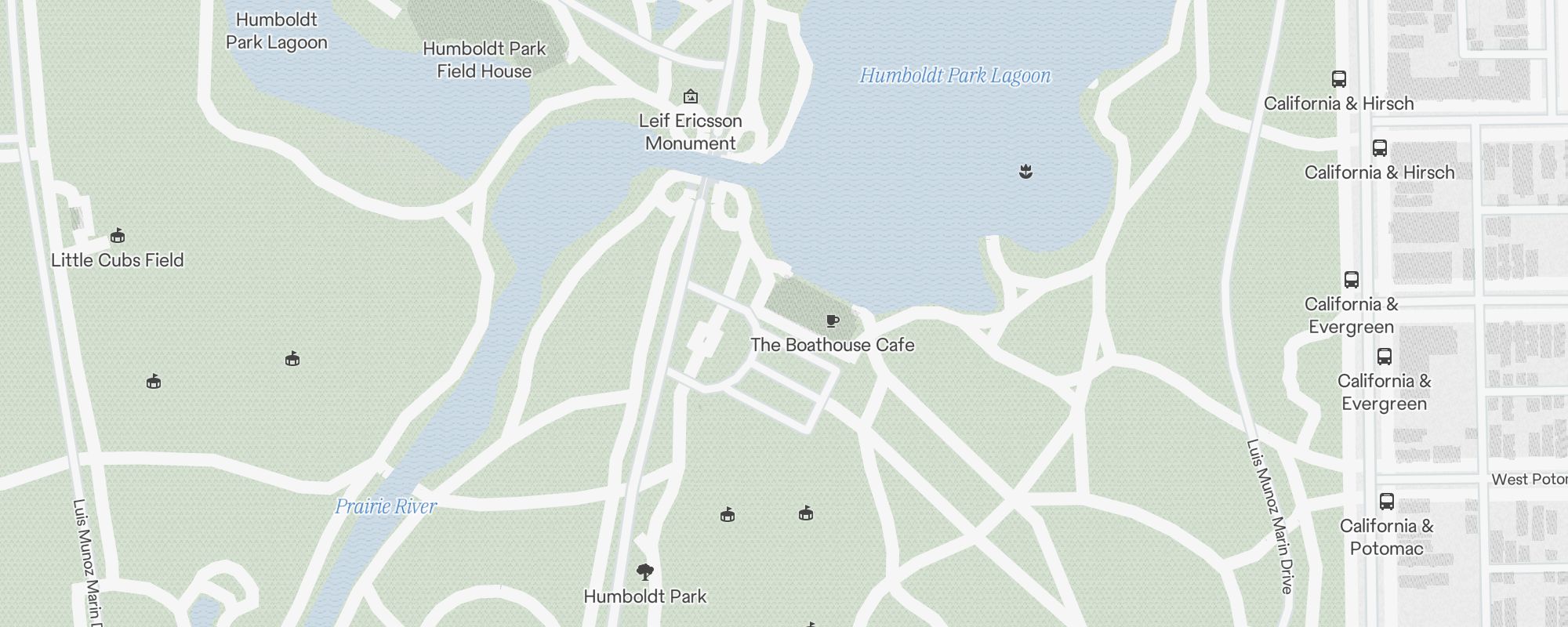Click the Humboldt Park tree icon
Image resolution: width=1568 pixels, height=627 pixels.
pos(645,571)
